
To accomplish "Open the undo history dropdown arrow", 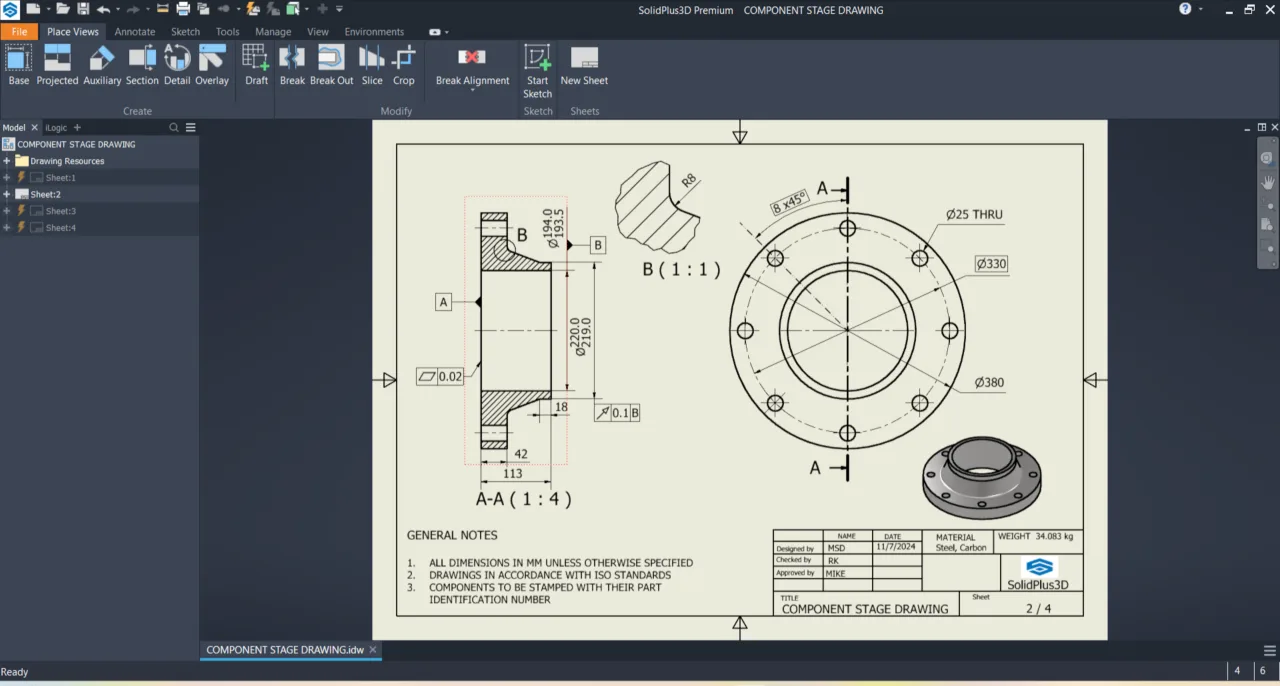I will click(116, 10).
